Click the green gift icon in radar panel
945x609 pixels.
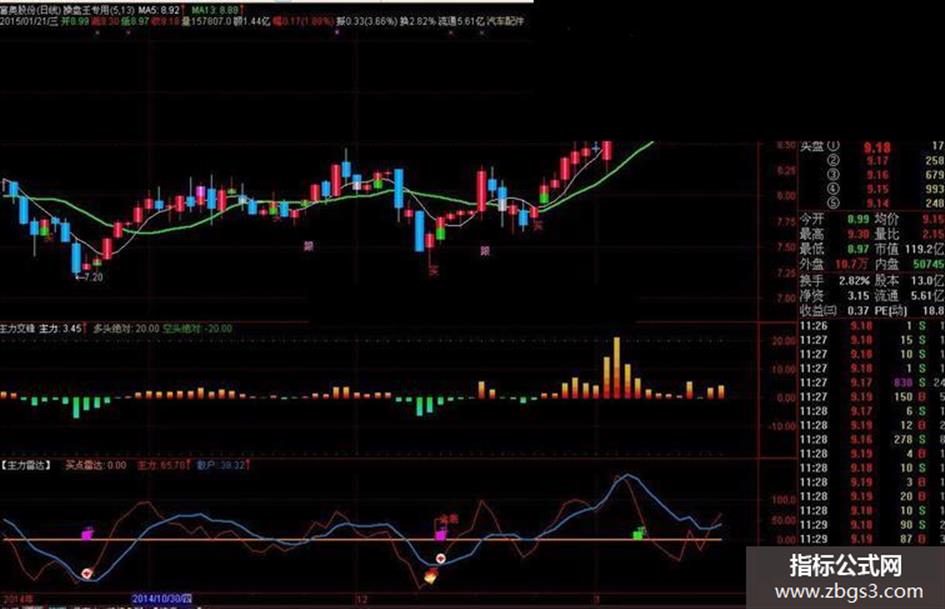pyautogui.click(x=638, y=532)
